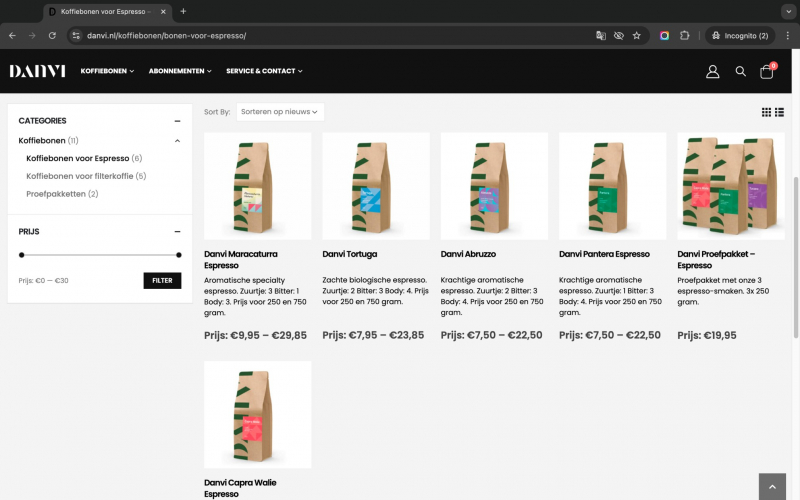The height and width of the screenshot is (500, 800).
Task: Reload the page with the refresh icon
Action: (x=52, y=36)
